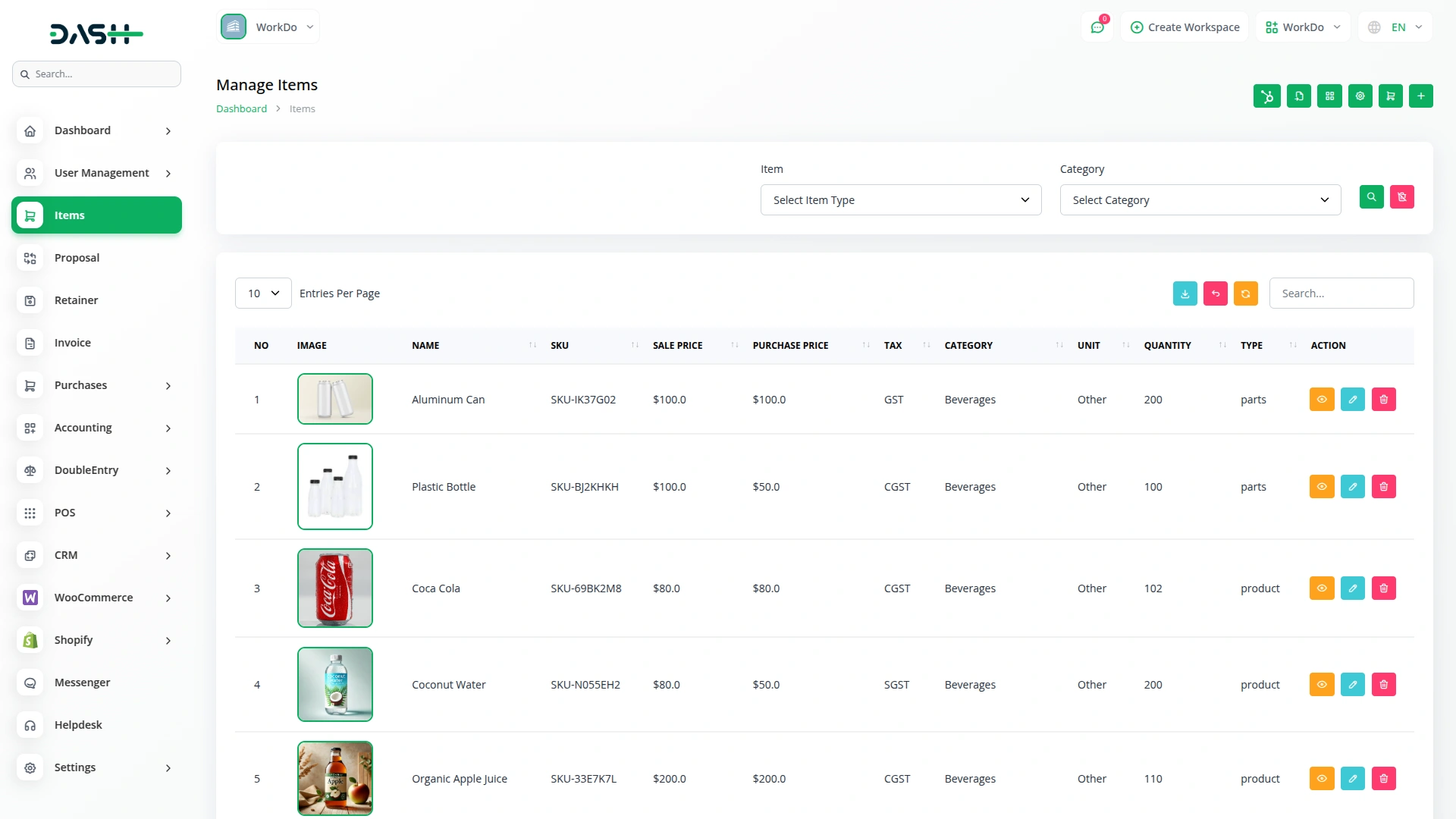This screenshot has height=819, width=1456.
Task: Open the Select Category dropdown
Action: [x=1200, y=200]
